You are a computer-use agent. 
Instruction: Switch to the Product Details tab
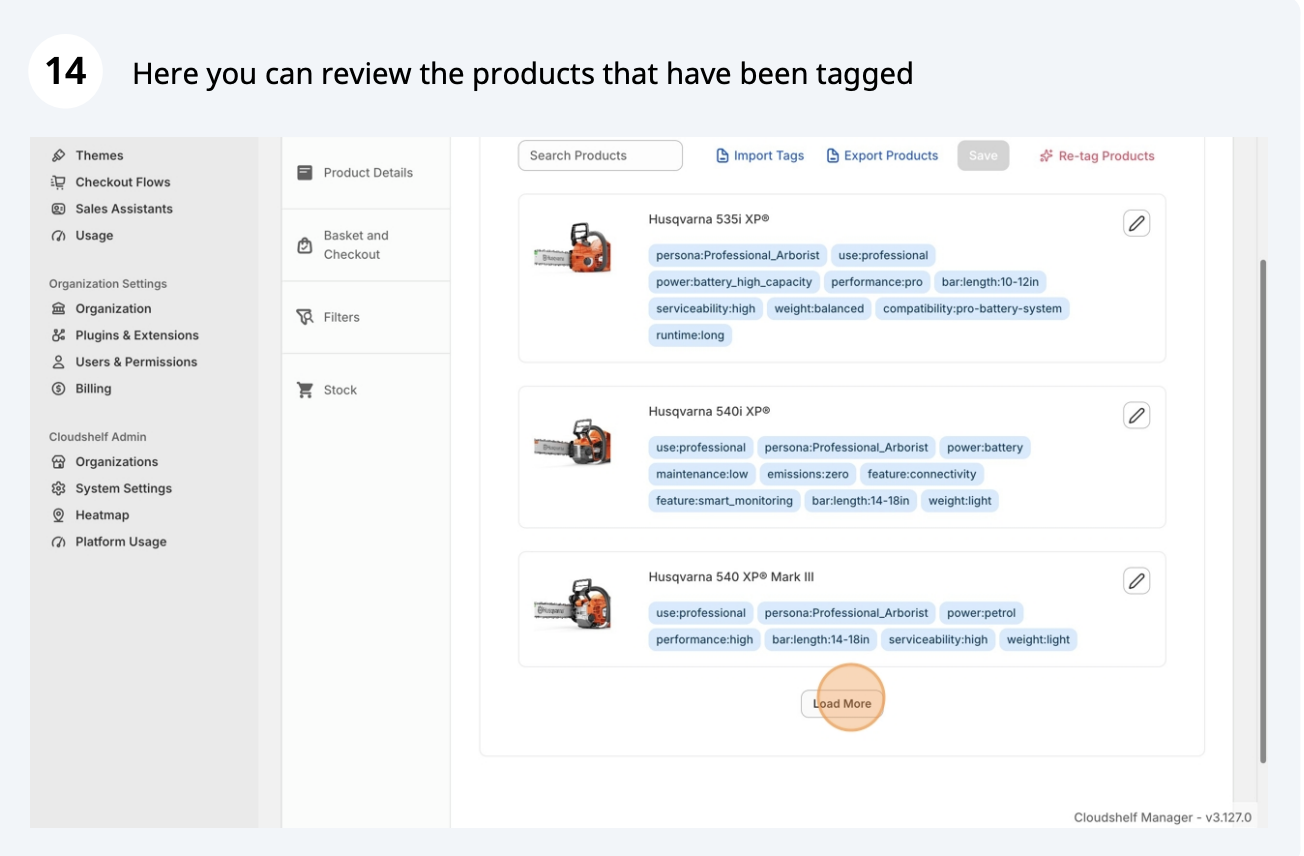coord(366,173)
